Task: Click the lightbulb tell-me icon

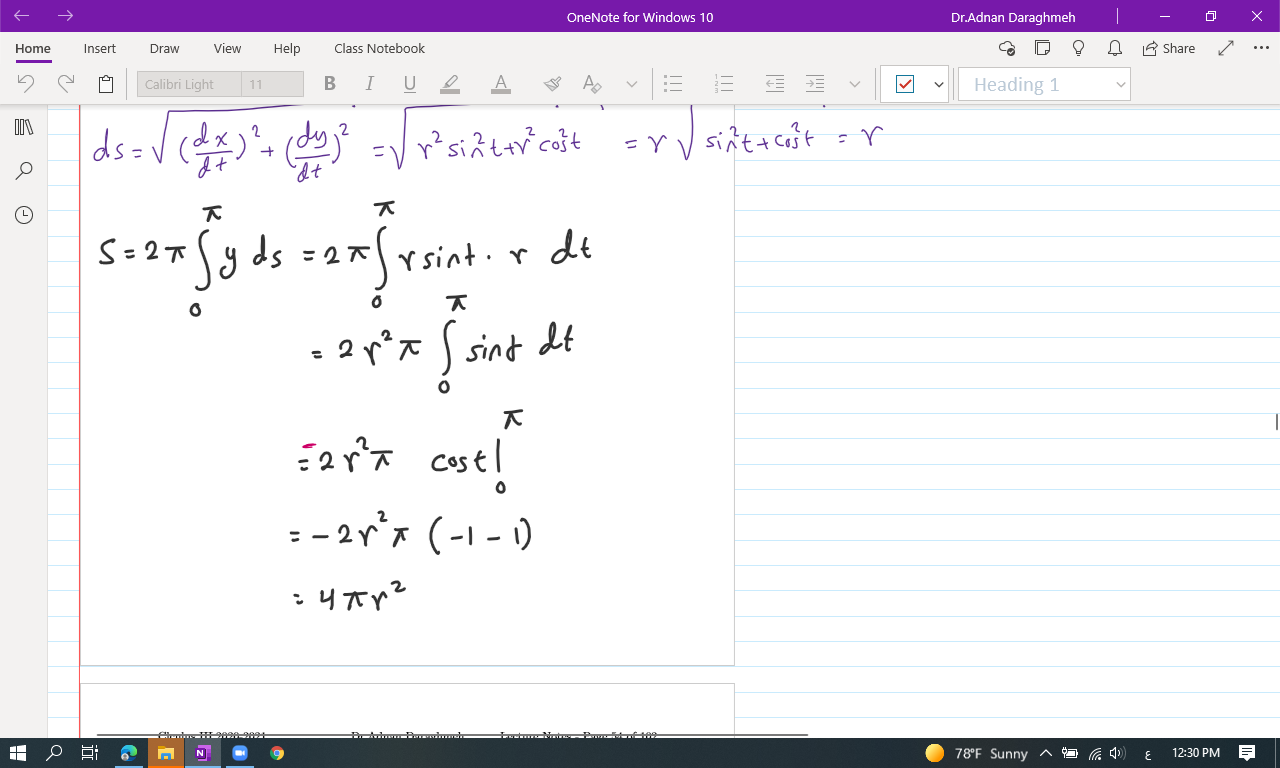Action: pos(1079,48)
